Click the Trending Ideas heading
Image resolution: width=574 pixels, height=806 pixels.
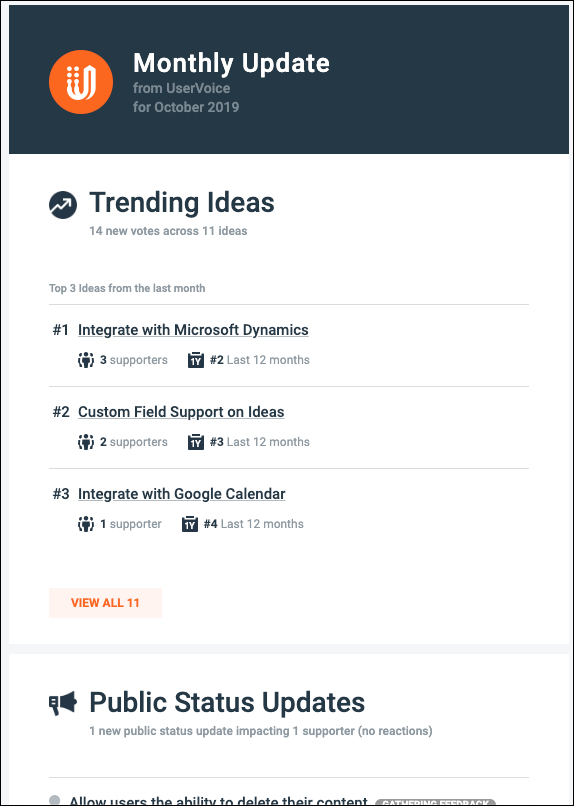coord(182,203)
